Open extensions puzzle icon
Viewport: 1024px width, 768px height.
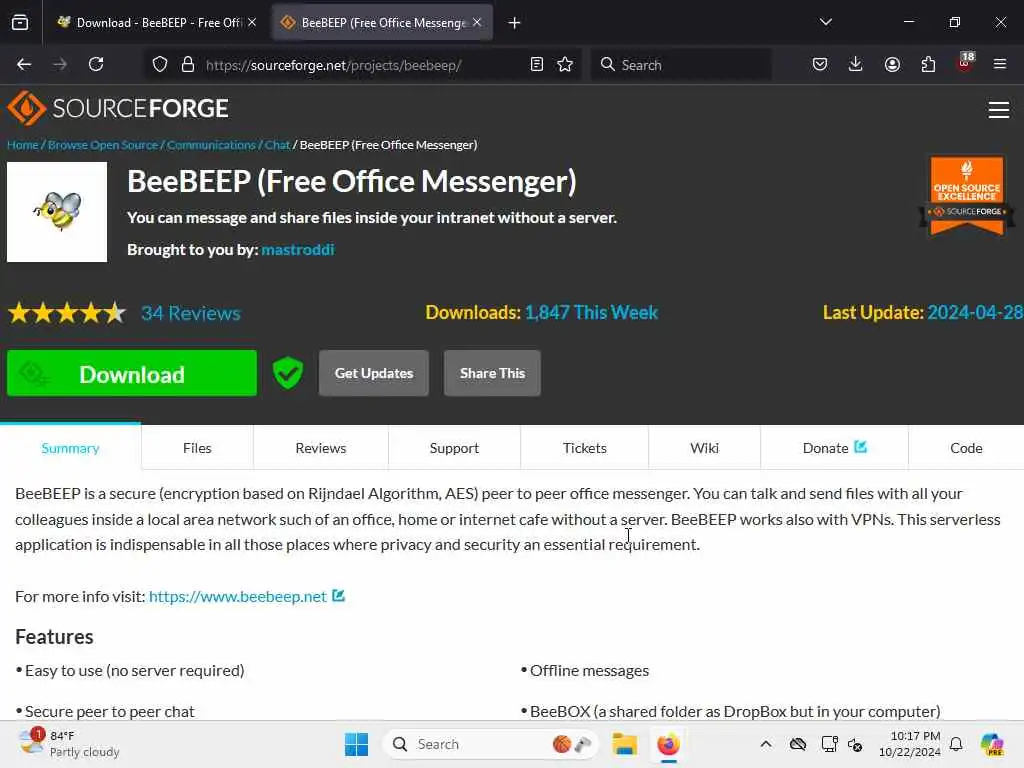[928, 64]
